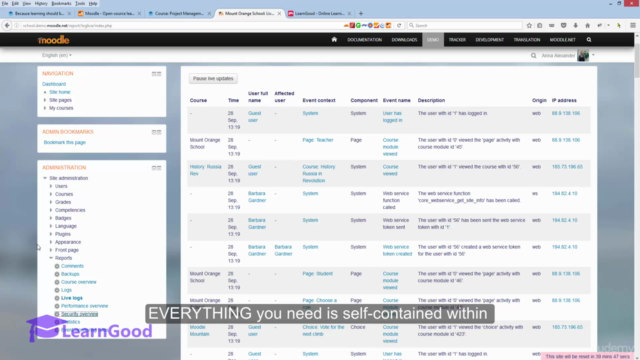The image size is (640, 360).
Task: Open the browser hamburger menu
Action: [x=633, y=25]
